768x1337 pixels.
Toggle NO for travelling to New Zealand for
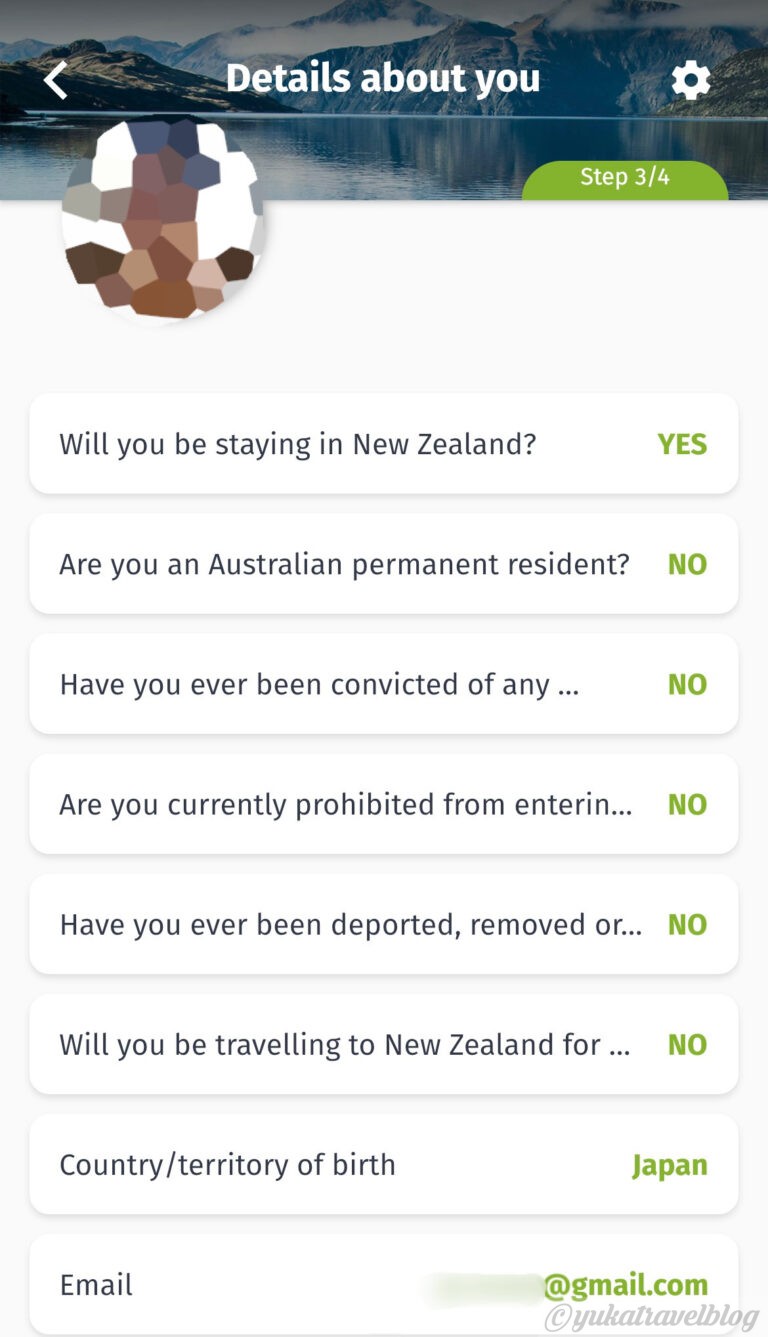pyautogui.click(x=687, y=1044)
